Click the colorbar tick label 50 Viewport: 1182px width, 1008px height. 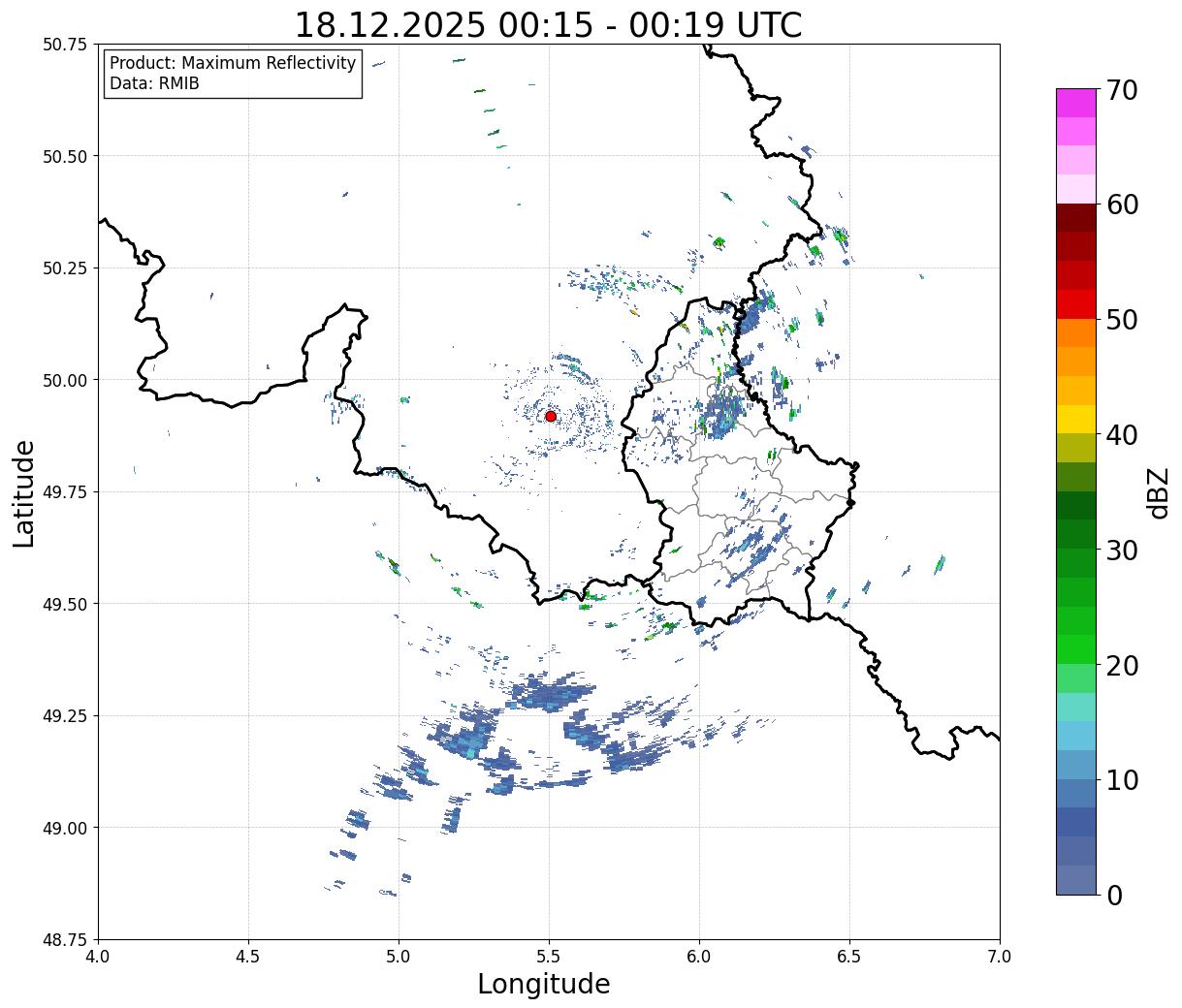(1121, 320)
